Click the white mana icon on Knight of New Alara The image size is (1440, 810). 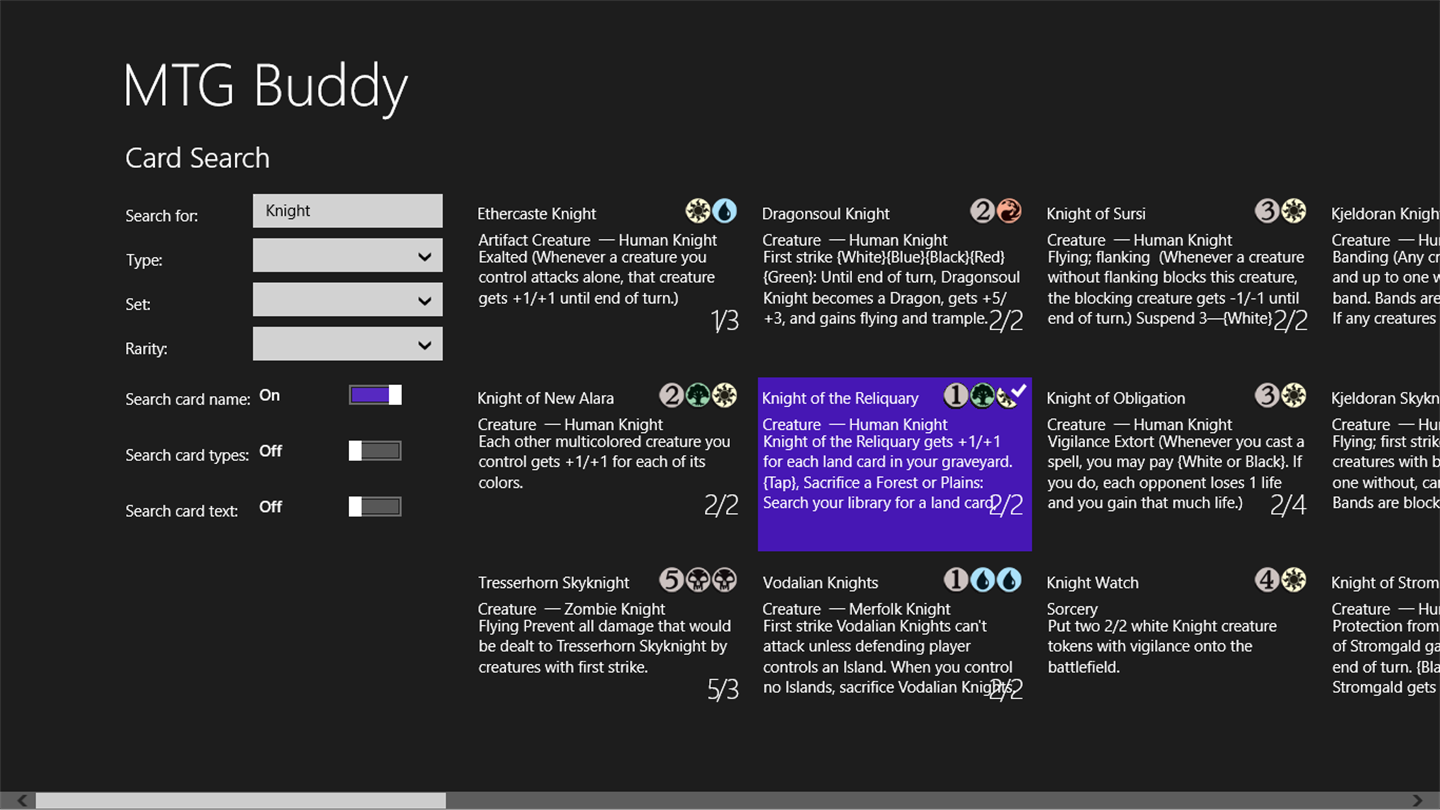click(x=724, y=396)
